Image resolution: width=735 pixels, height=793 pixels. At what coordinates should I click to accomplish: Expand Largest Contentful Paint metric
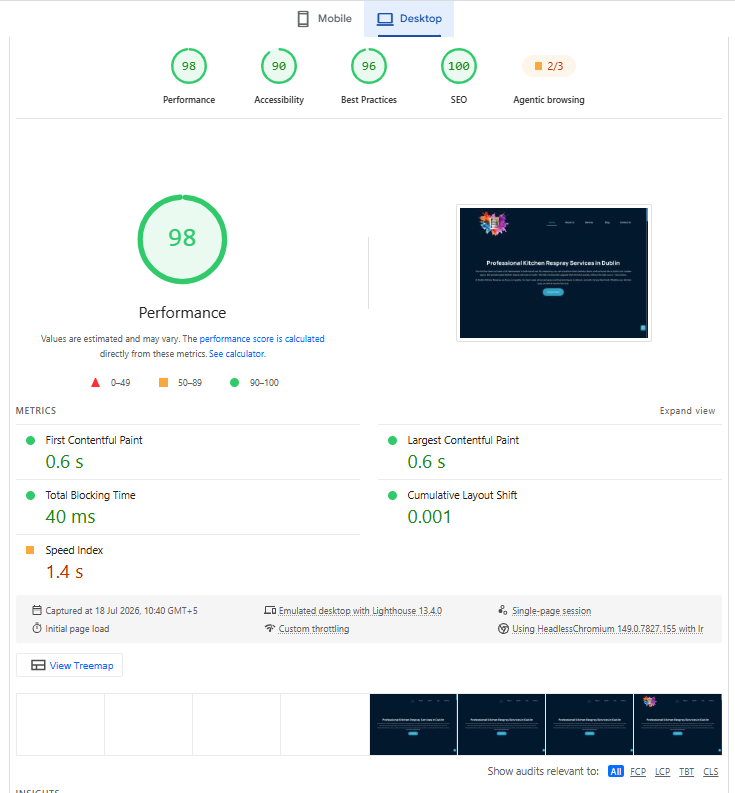pyautogui.click(x=550, y=452)
